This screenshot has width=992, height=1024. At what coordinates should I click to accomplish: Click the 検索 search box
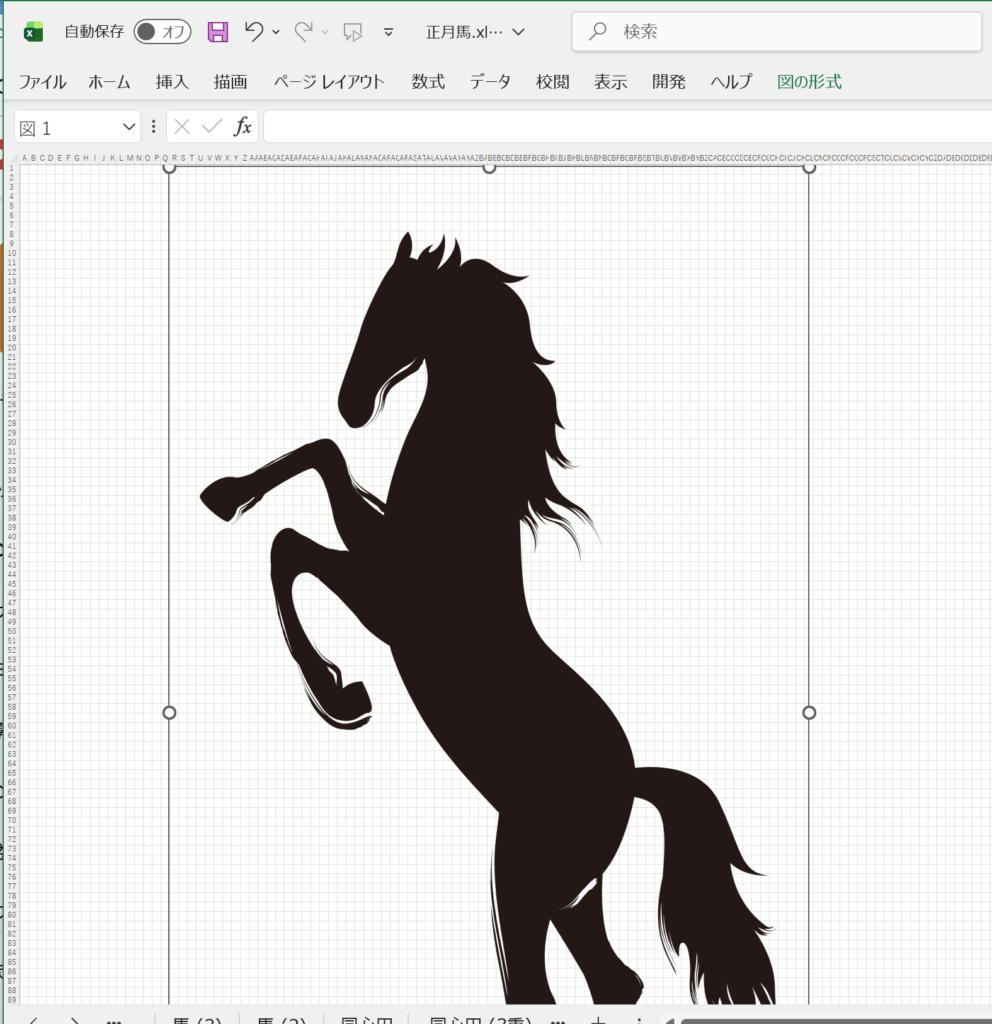click(776, 32)
